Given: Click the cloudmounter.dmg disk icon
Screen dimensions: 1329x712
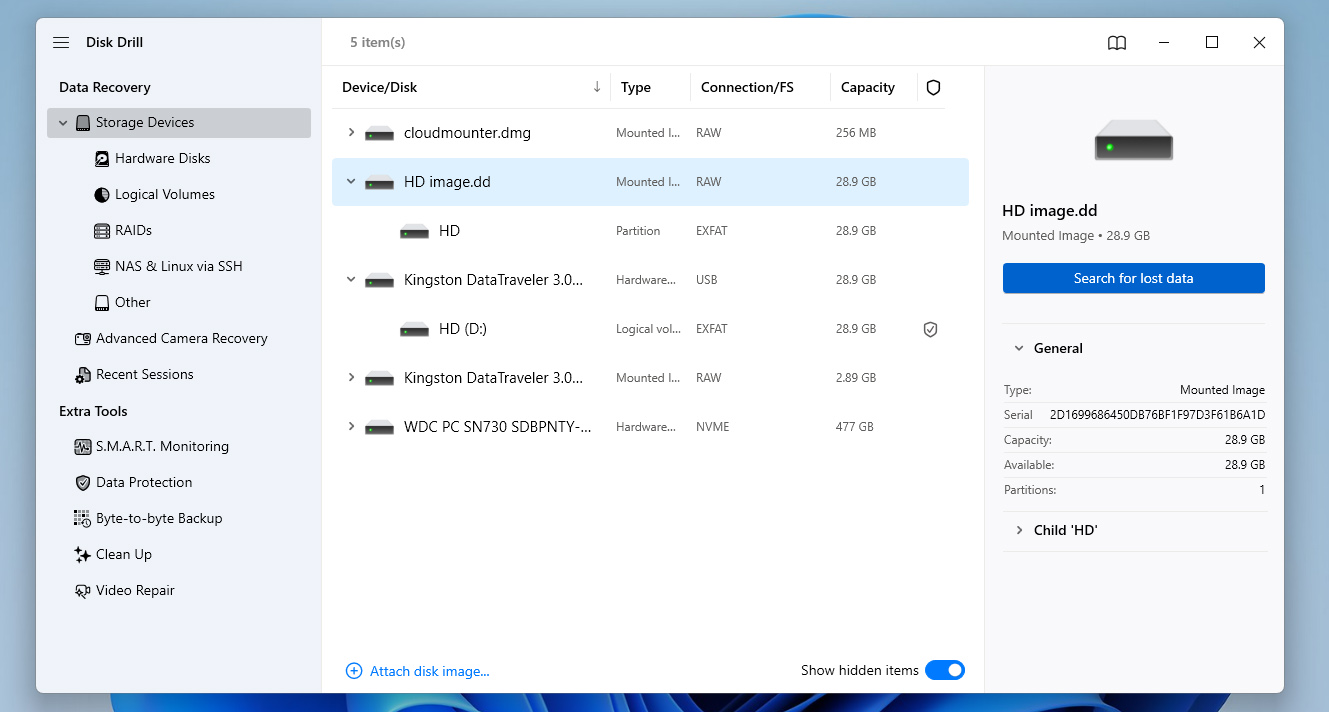Looking at the screenshot, I should pyautogui.click(x=380, y=133).
